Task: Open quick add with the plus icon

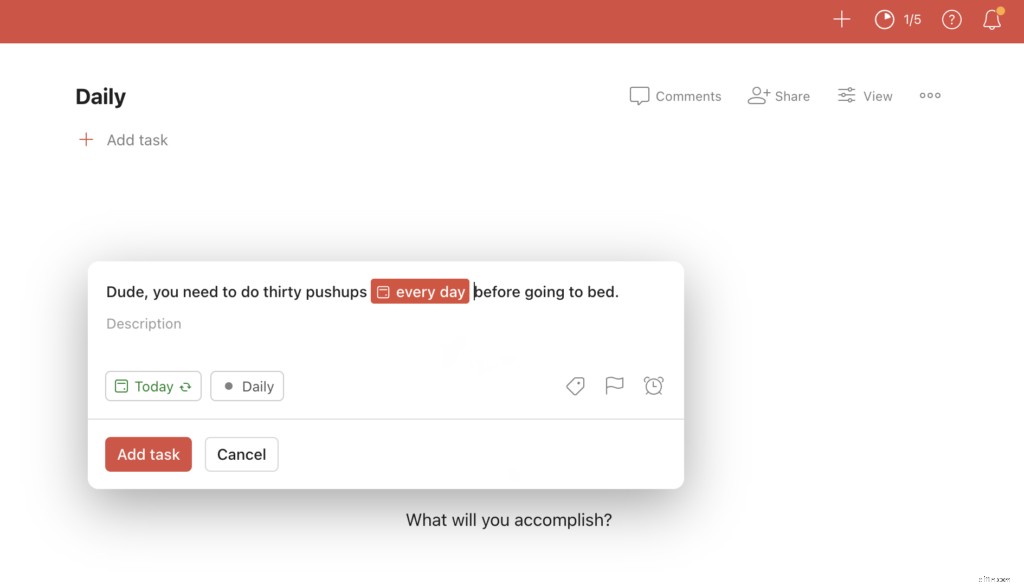Action: click(841, 19)
